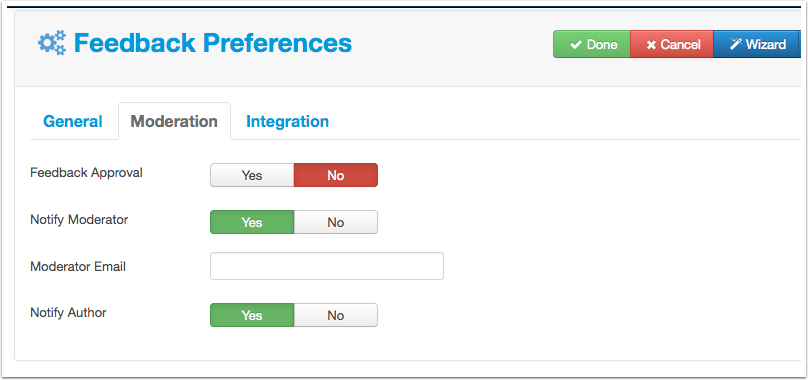
Task: Click the gears icon beside Feedback Preferences
Action: pyautogui.click(x=52, y=43)
